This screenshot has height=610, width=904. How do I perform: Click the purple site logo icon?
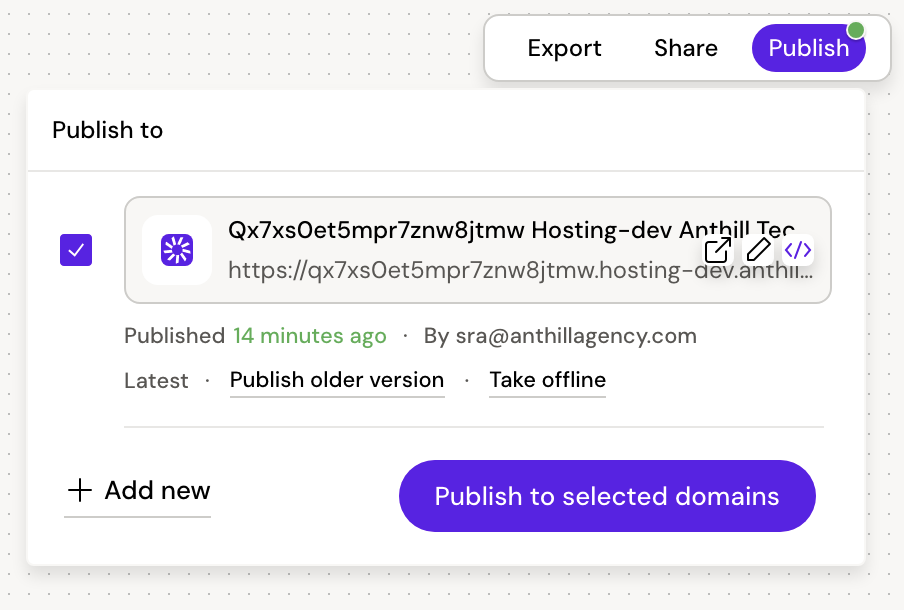click(177, 250)
